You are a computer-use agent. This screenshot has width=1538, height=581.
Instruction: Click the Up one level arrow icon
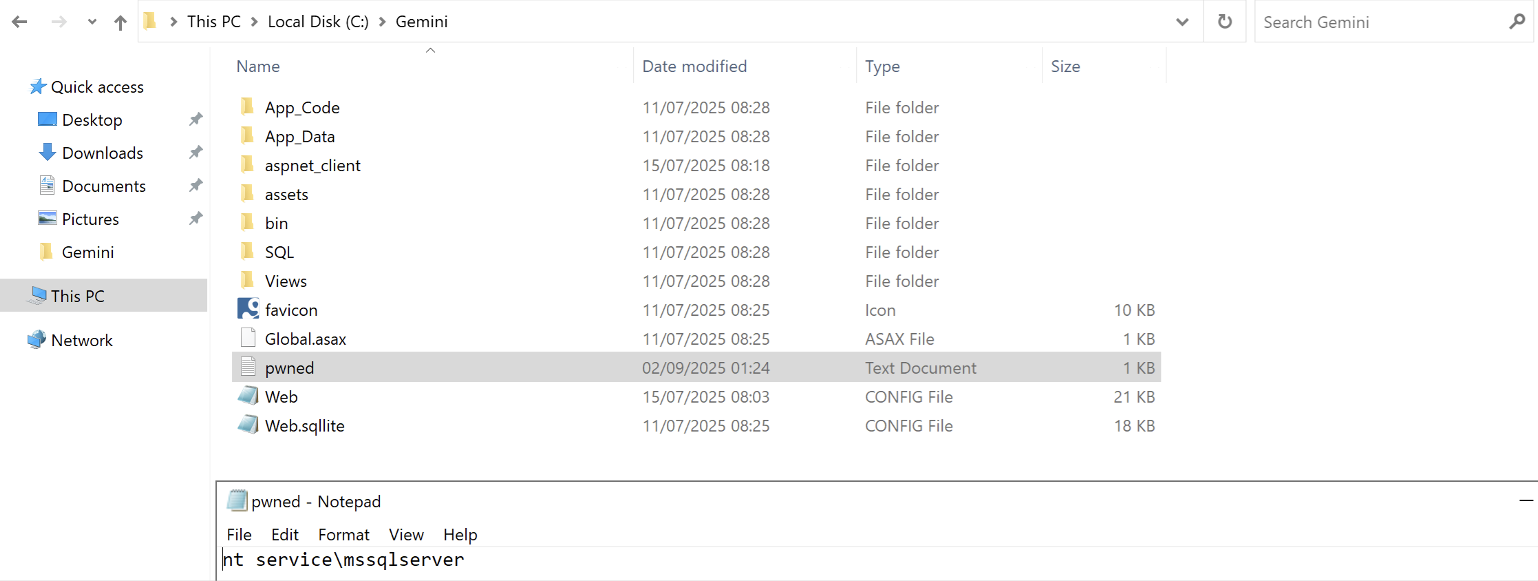[x=120, y=21]
